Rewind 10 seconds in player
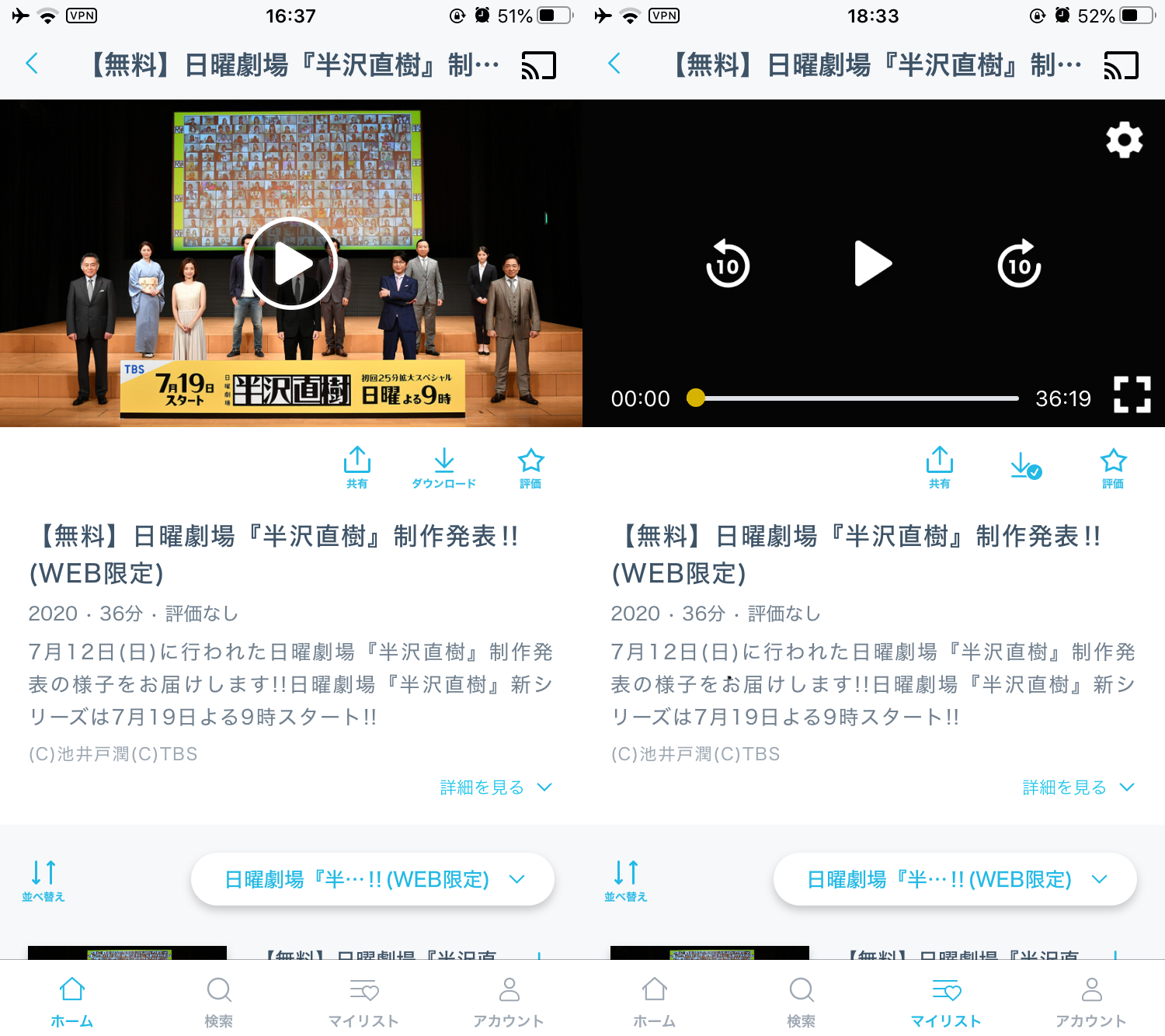The image size is (1165, 1036). (x=727, y=264)
